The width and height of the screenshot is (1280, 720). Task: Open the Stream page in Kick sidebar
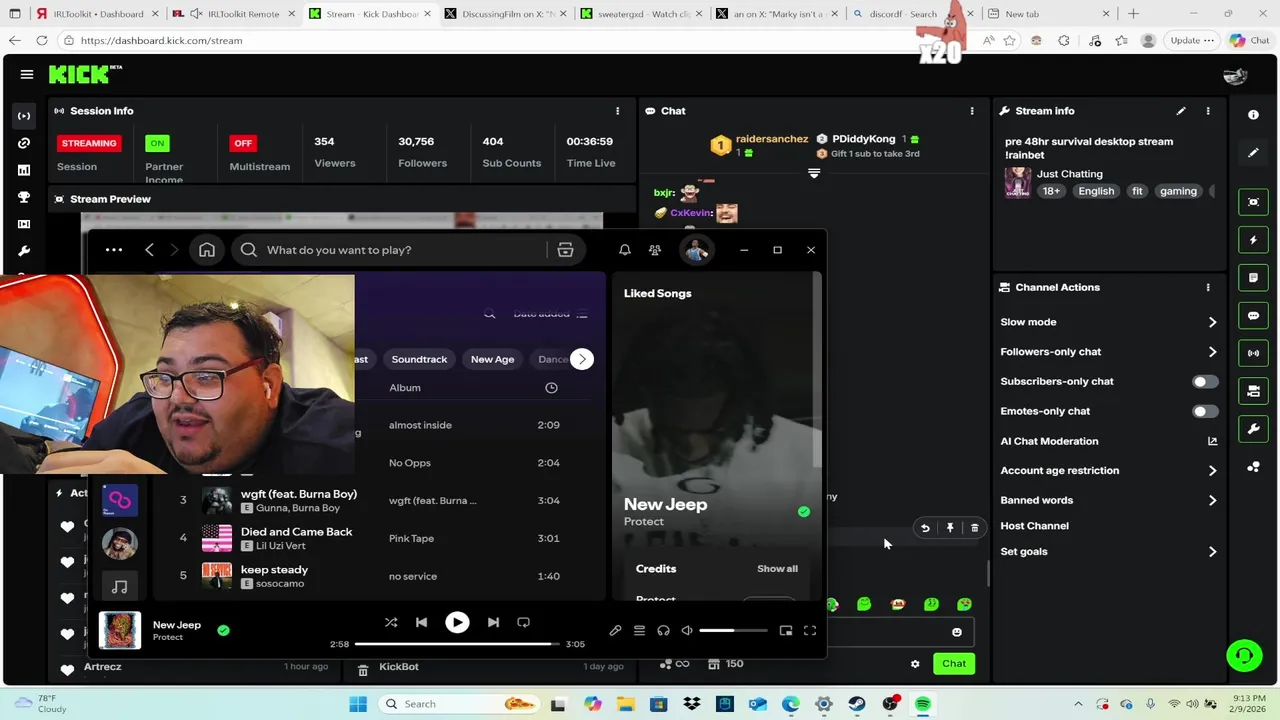(x=24, y=116)
